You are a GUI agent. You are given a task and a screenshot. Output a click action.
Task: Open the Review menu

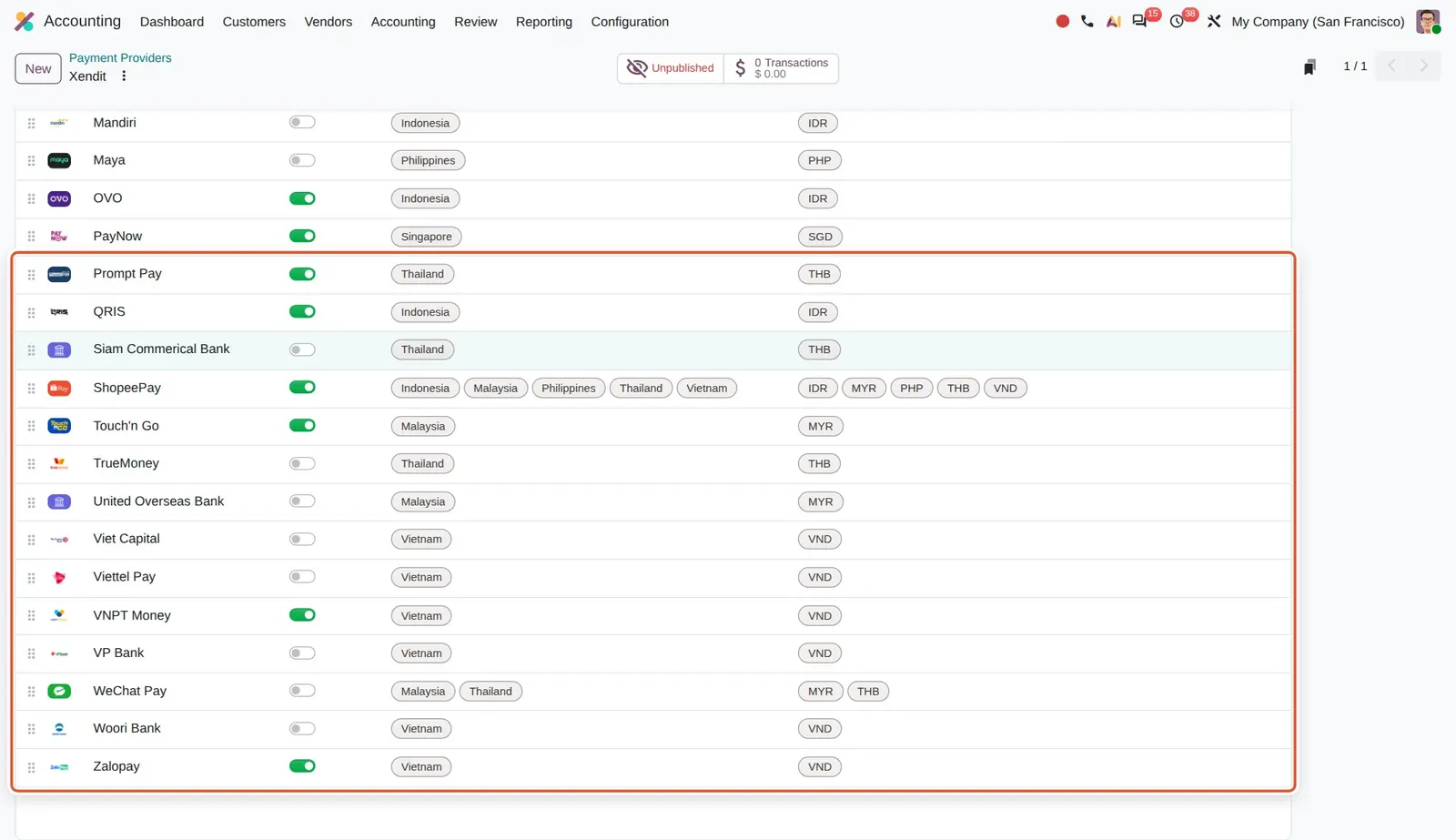pos(476,22)
